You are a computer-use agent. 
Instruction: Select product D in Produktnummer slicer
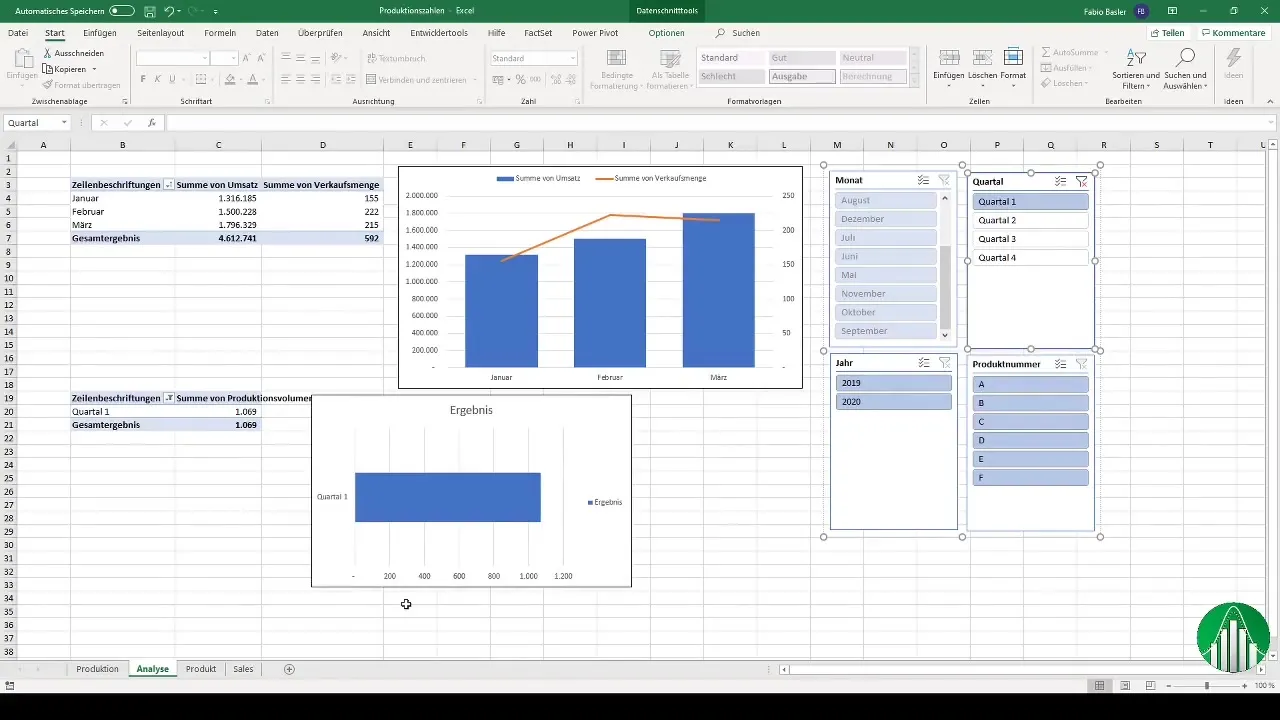pos(1030,440)
